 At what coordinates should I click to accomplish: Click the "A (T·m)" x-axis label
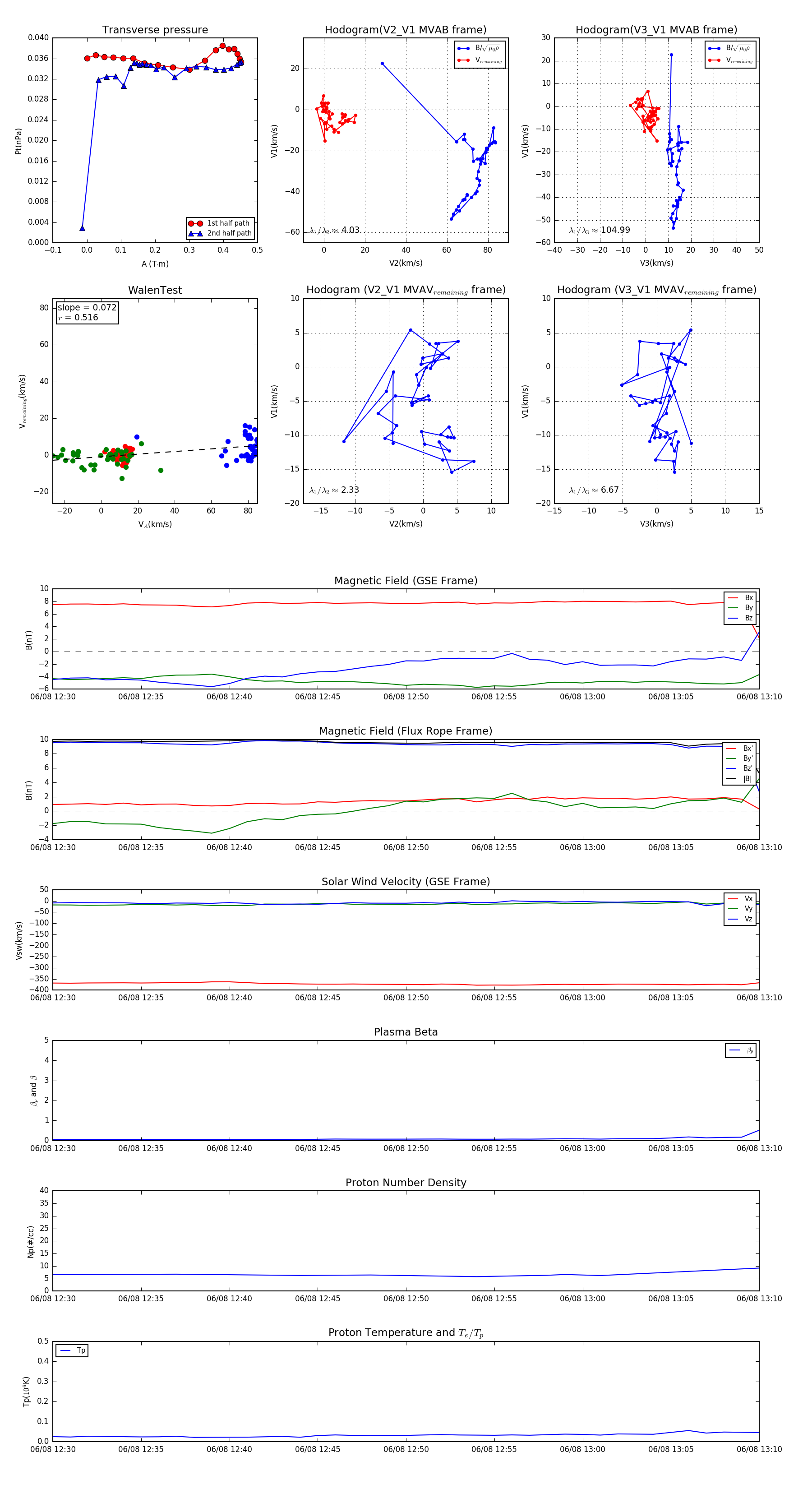pos(155,264)
